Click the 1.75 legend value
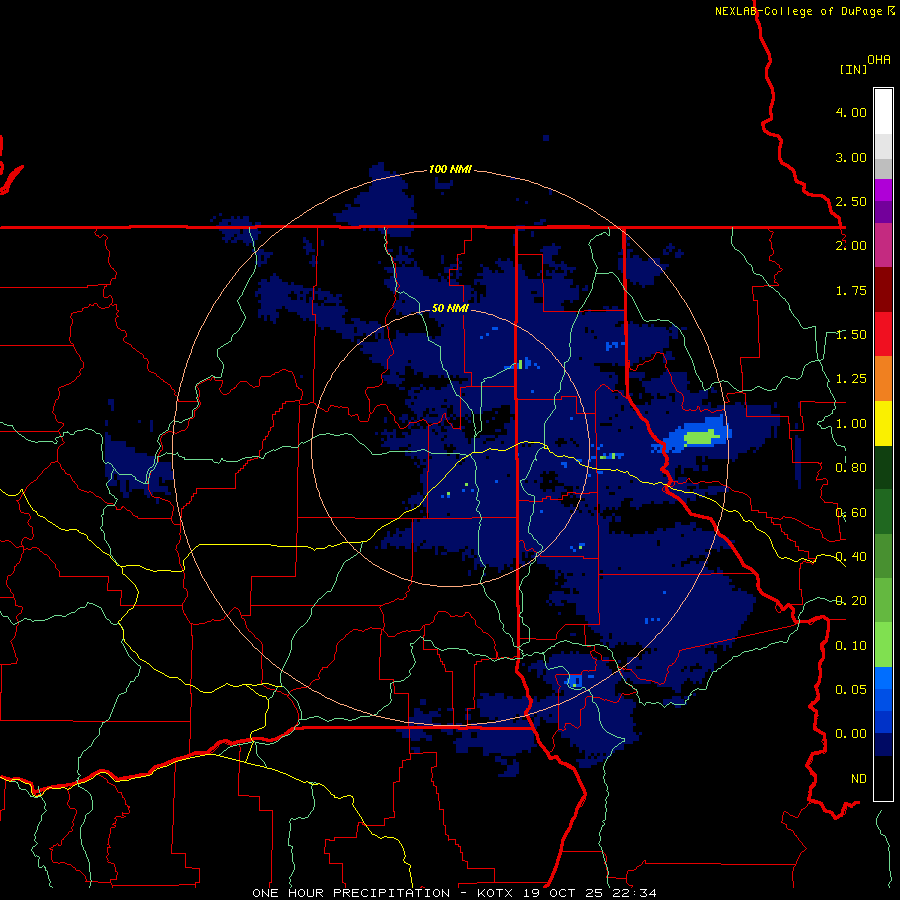The width and height of the screenshot is (900, 900). (x=851, y=290)
